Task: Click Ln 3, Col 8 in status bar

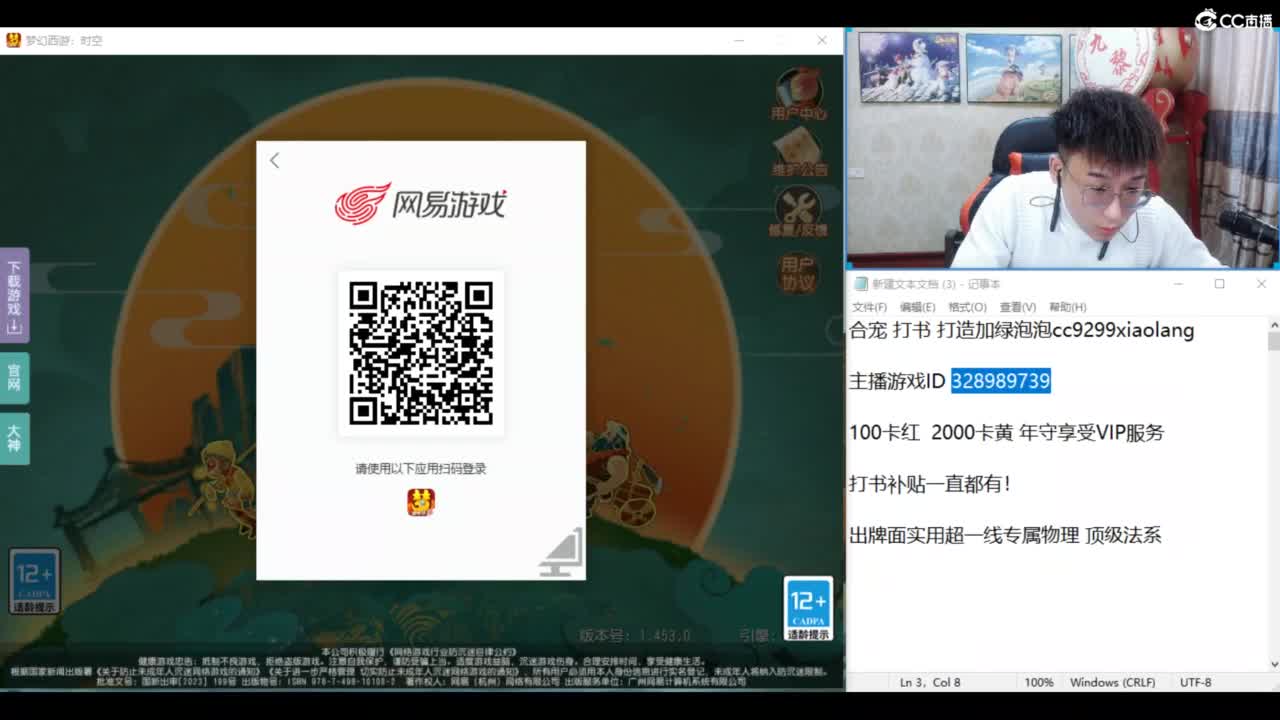Action: pyautogui.click(x=930, y=682)
